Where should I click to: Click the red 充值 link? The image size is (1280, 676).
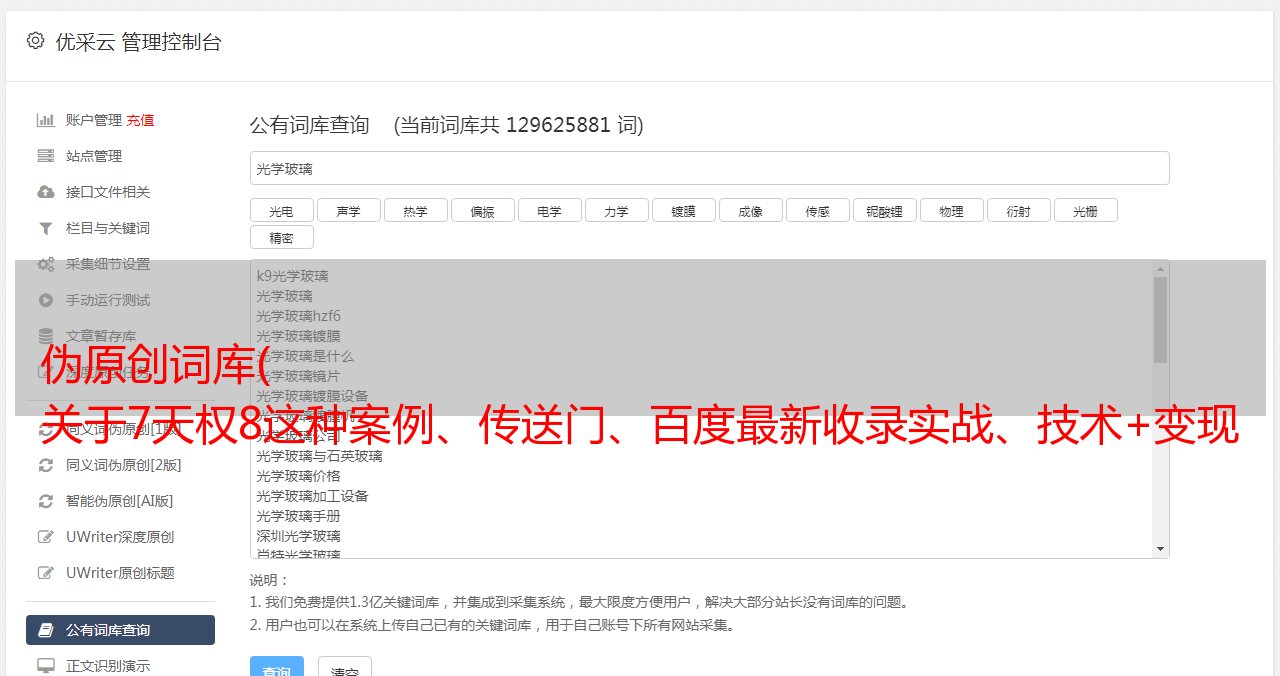pyautogui.click(x=140, y=120)
